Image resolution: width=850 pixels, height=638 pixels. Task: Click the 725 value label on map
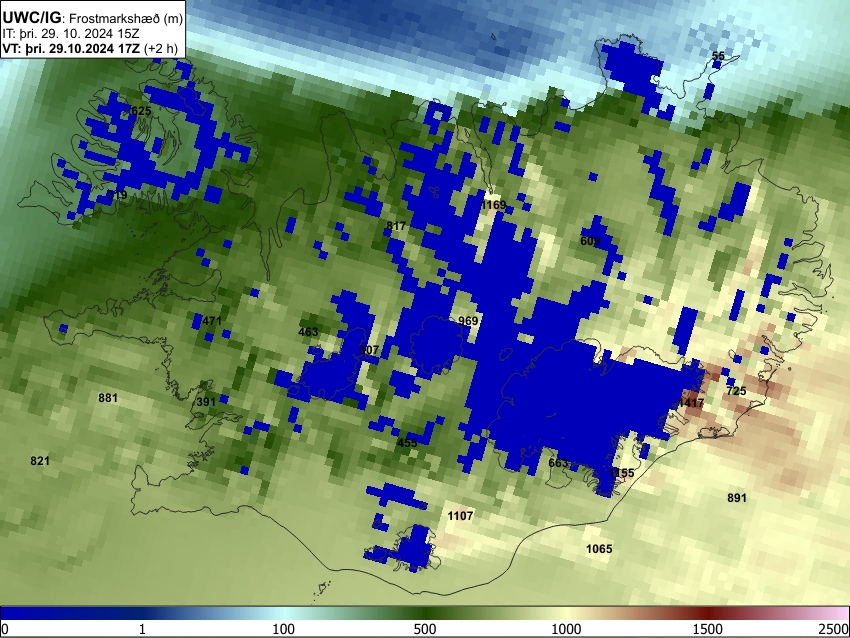pos(736,391)
